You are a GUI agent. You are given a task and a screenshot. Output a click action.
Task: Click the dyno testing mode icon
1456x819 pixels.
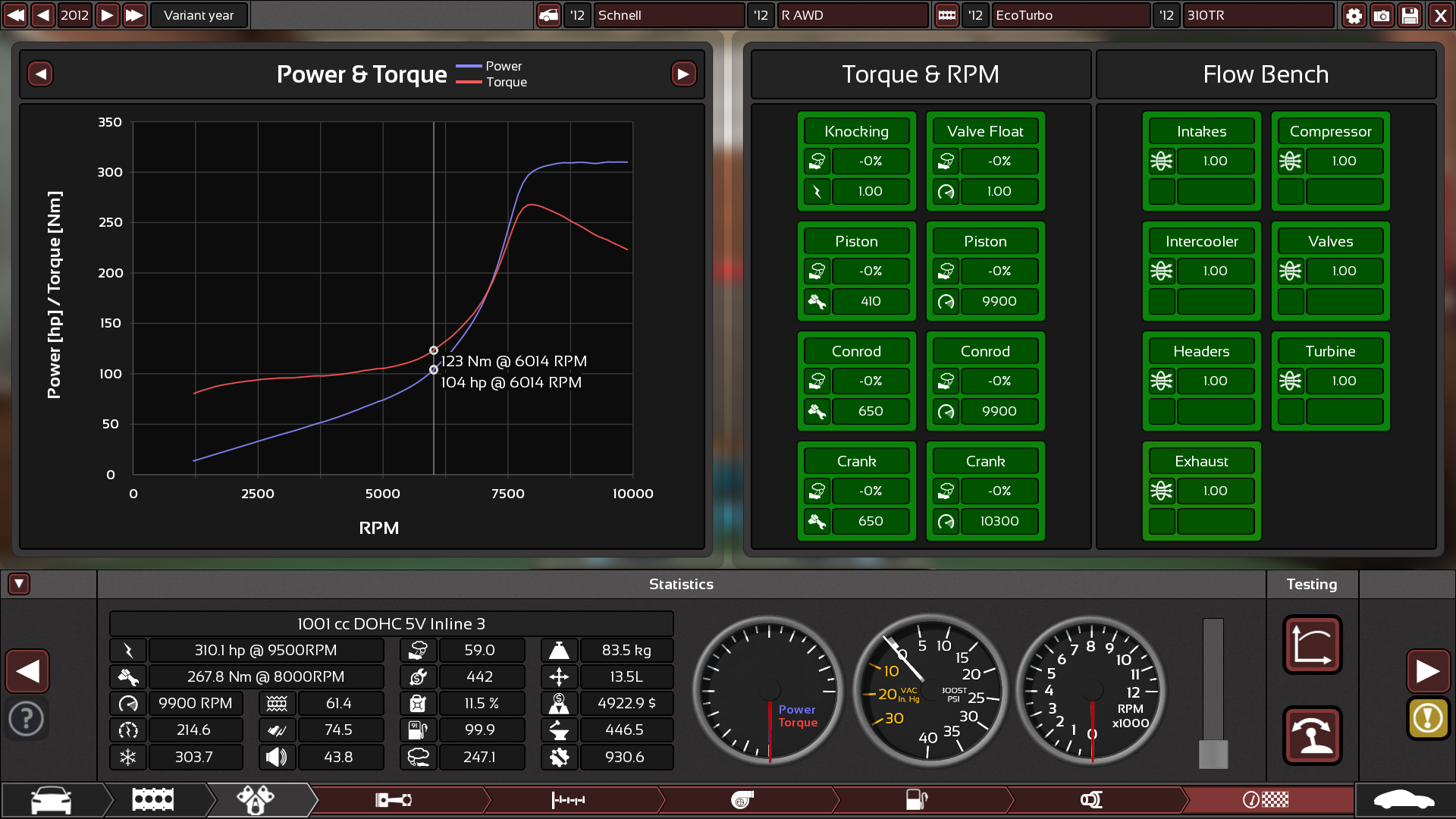(x=1312, y=736)
